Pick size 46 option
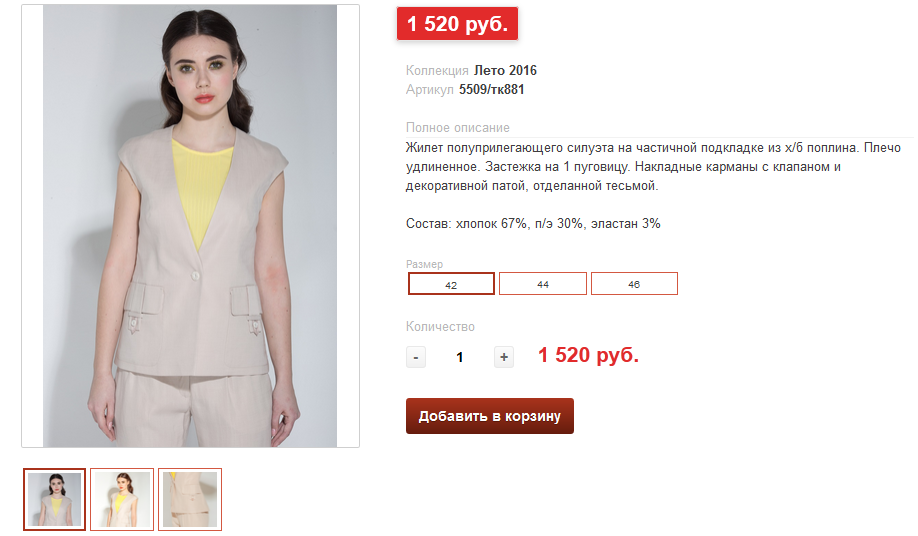The image size is (918, 536). click(x=634, y=284)
